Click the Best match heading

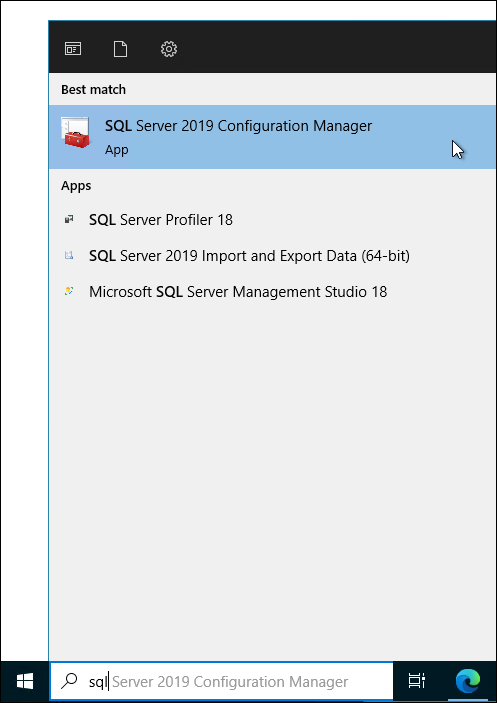(93, 90)
